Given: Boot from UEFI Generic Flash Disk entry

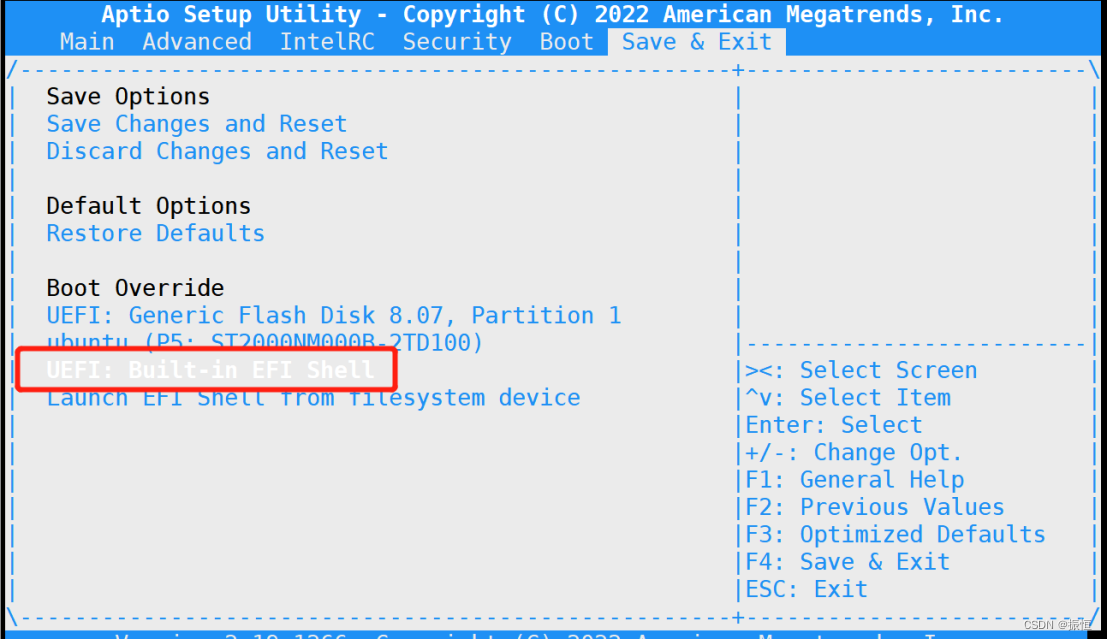Looking at the screenshot, I should [334, 315].
